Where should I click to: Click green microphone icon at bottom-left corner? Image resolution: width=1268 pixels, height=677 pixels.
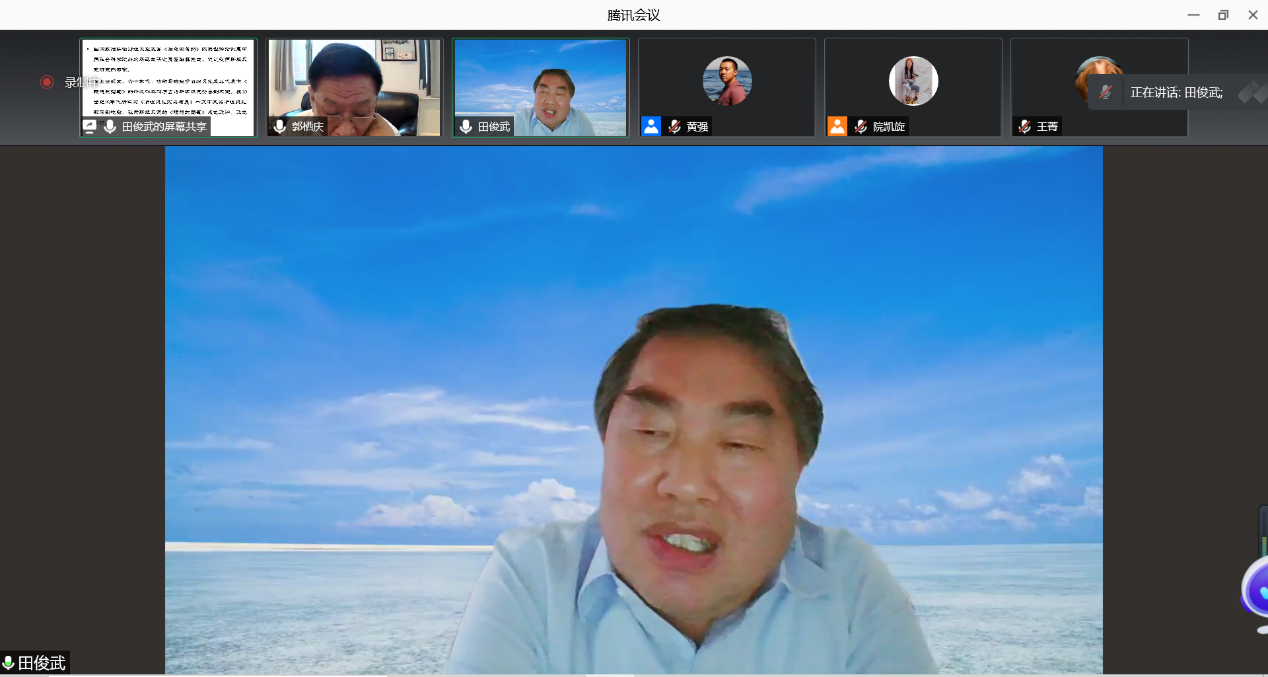tap(8, 663)
